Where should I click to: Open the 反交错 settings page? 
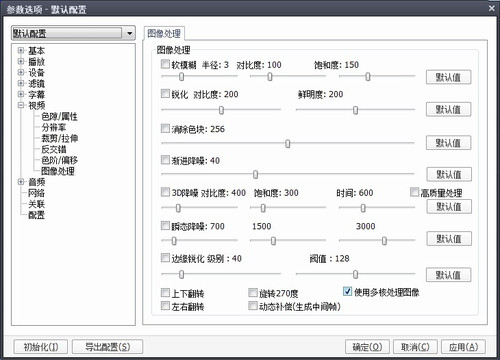[54, 149]
